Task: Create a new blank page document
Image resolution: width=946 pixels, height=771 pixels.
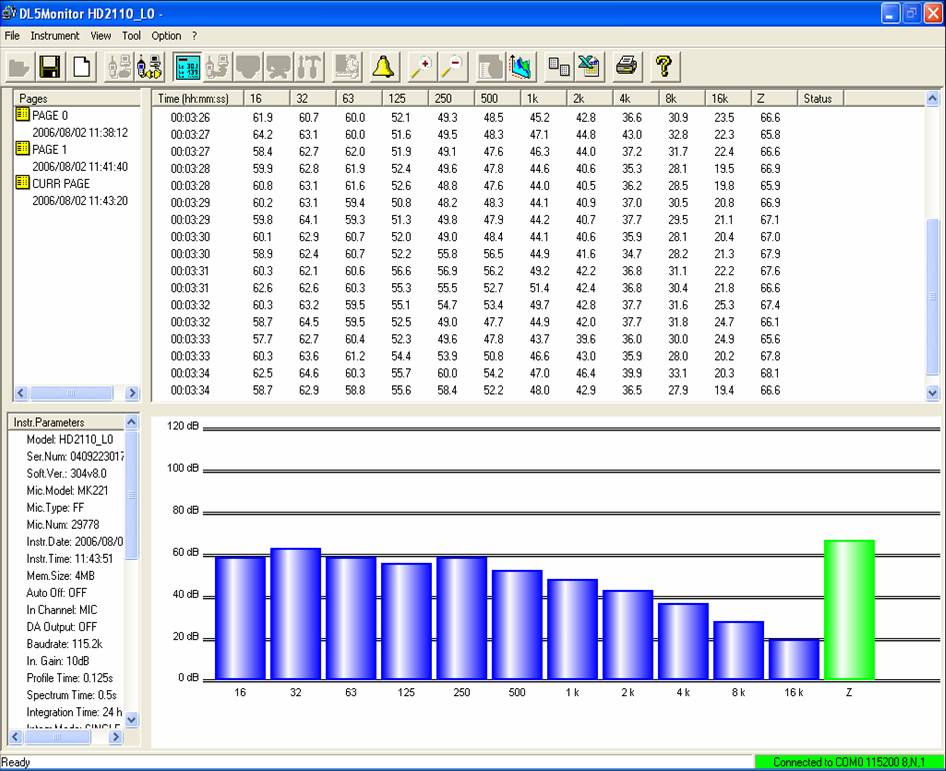Action: 81,66
